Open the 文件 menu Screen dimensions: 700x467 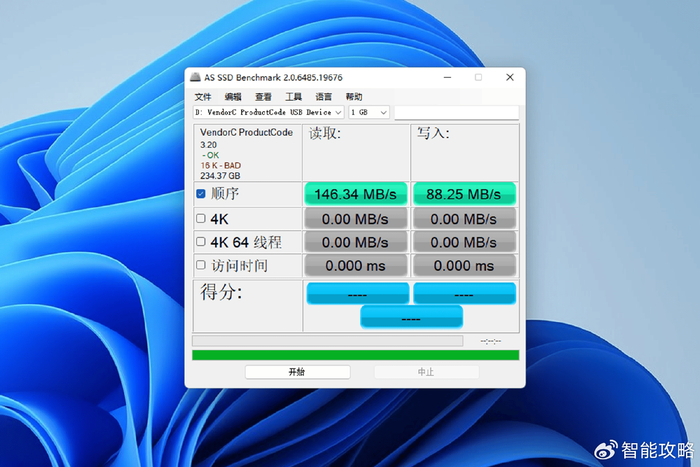[203, 97]
